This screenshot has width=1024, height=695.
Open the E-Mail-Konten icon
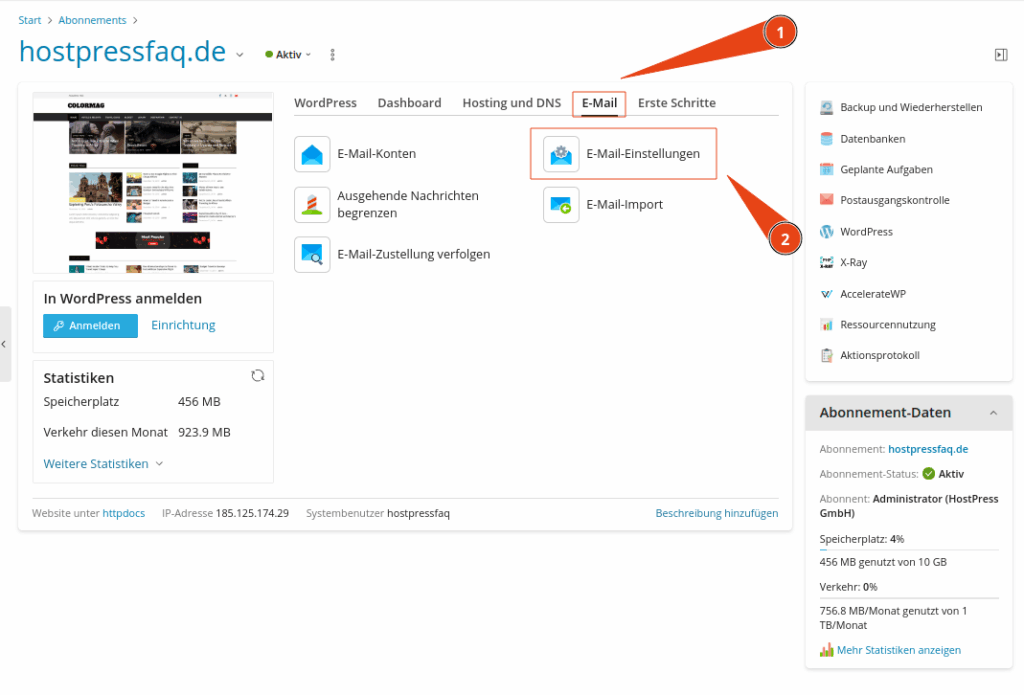point(312,154)
